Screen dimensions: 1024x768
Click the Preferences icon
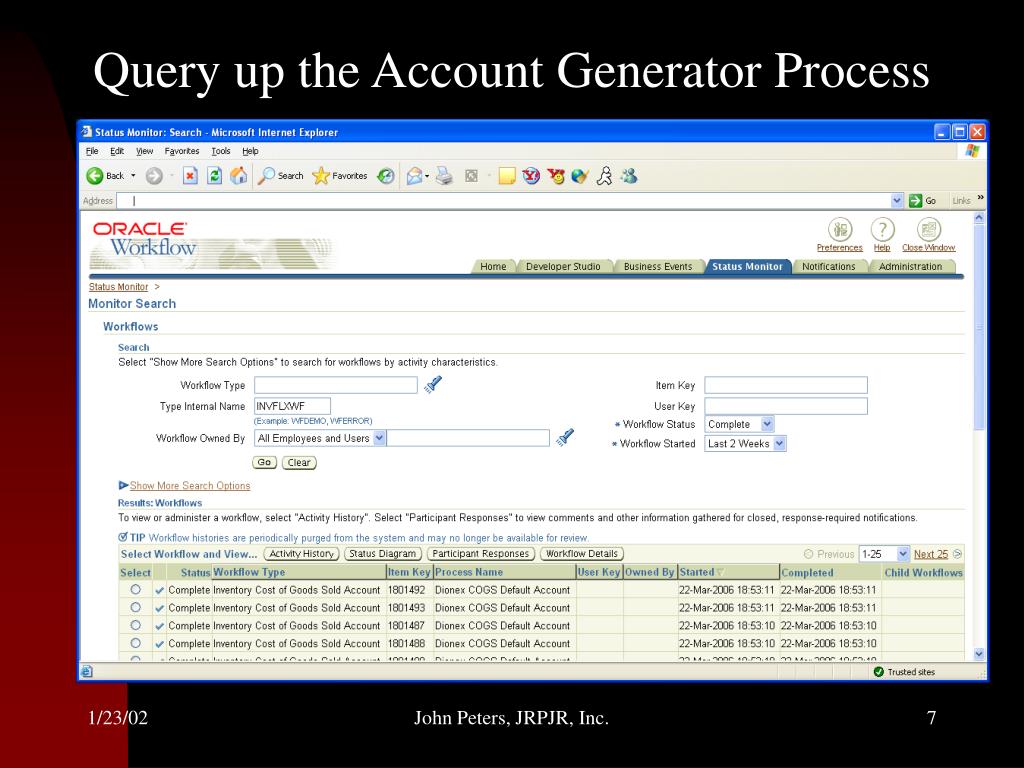coord(840,230)
